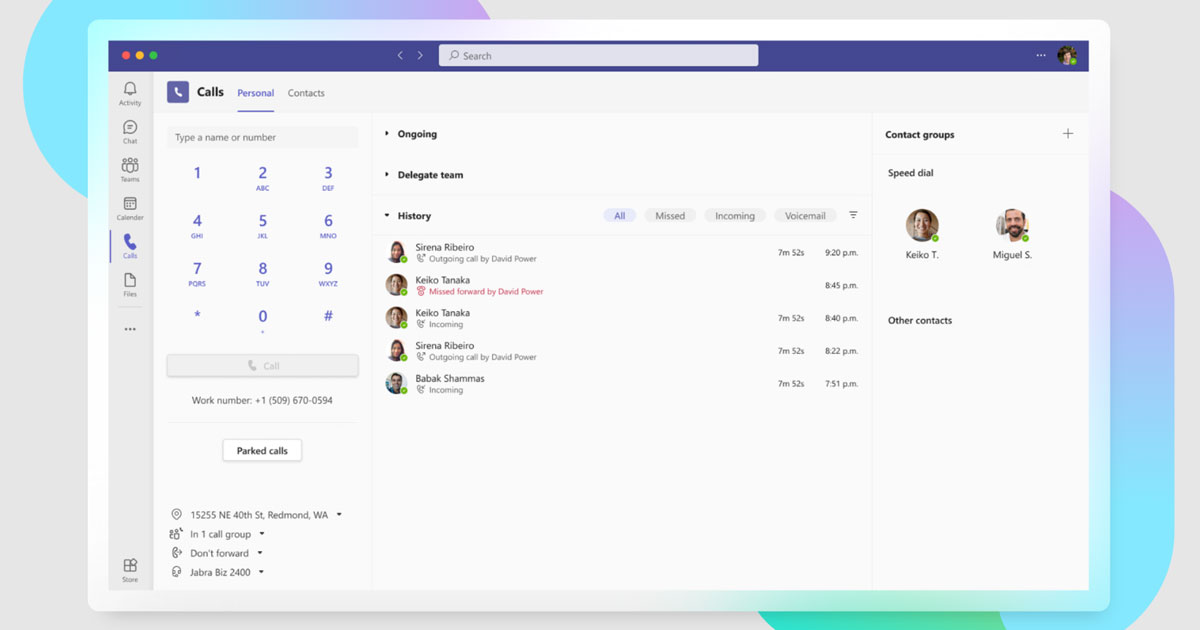Image resolution: width=1200 pixels, height=630 pixels.
Task: Click the Search box in title bar
Action: [x=598, y=56]
